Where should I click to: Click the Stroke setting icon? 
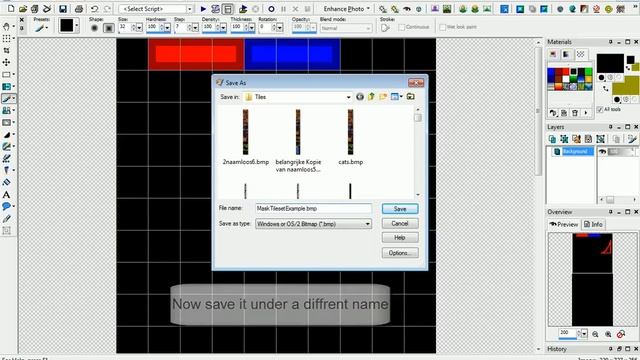pyautogui.click(x=385, y=27)
